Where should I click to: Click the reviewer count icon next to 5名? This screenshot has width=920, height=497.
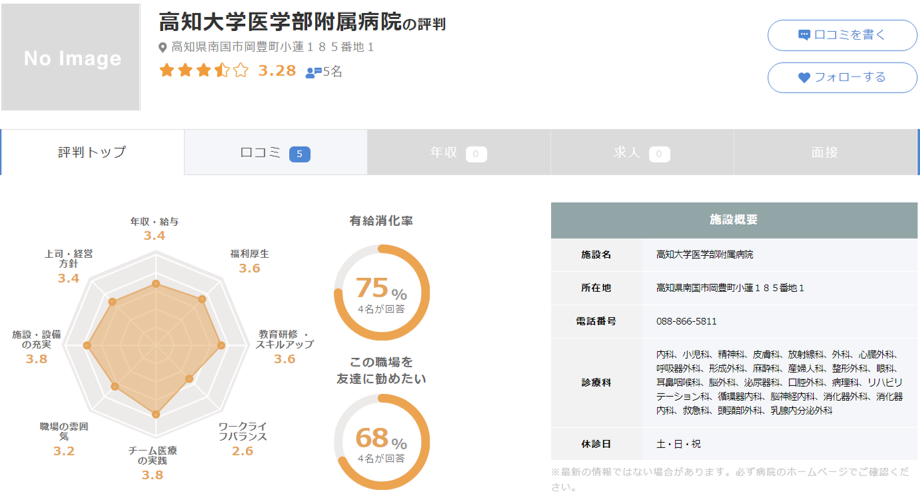click(x=313, y=72)
